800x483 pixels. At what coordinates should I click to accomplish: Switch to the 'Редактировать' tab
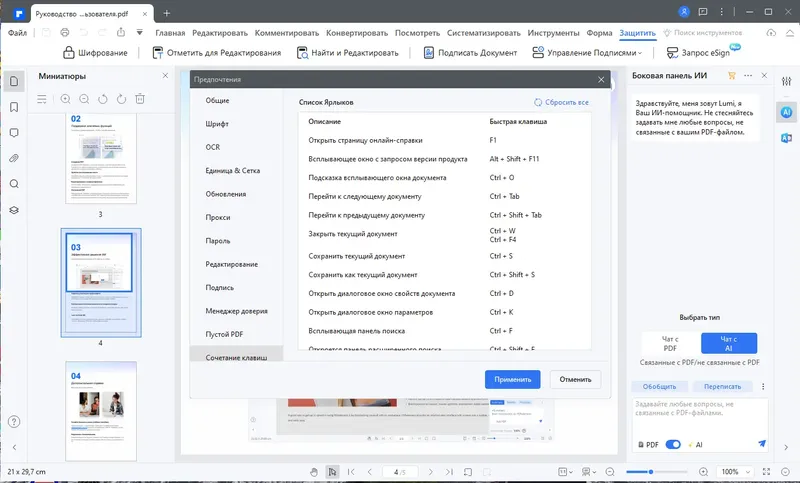[220, 33]
